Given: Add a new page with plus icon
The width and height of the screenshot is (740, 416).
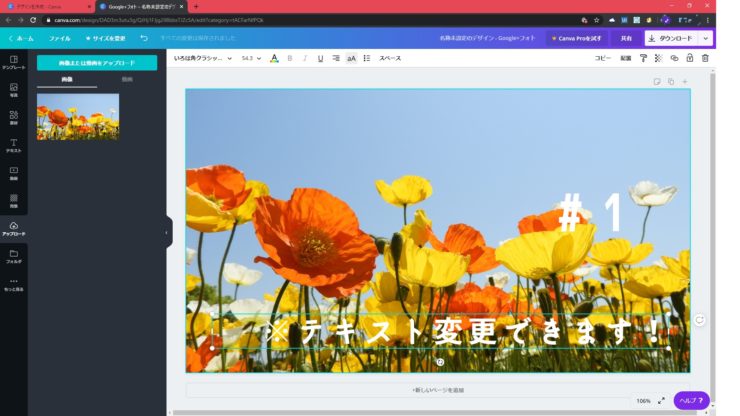Looking at the screenshot, I should pyautogui.click(x=685, y=82).
